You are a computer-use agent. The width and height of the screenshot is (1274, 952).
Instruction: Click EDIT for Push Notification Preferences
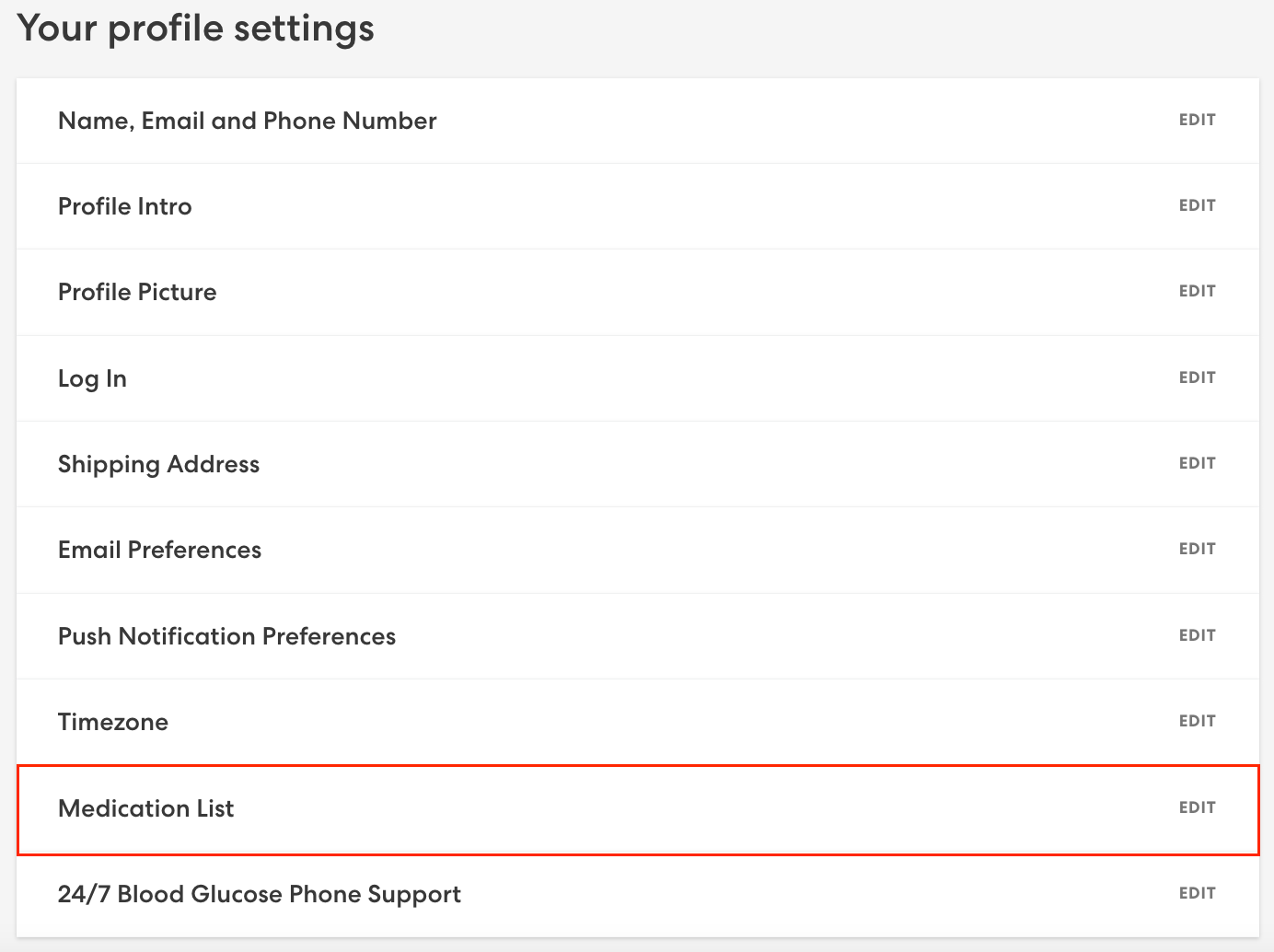[x=1197, y=635]
